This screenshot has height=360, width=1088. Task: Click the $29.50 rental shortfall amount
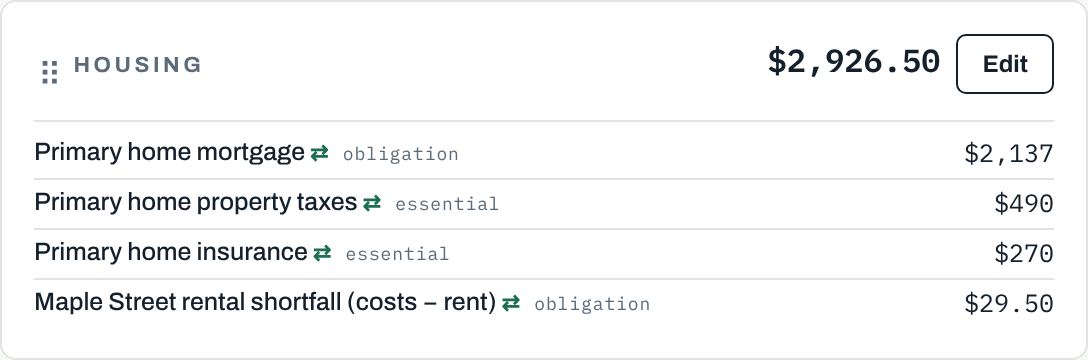(1009, 303)
